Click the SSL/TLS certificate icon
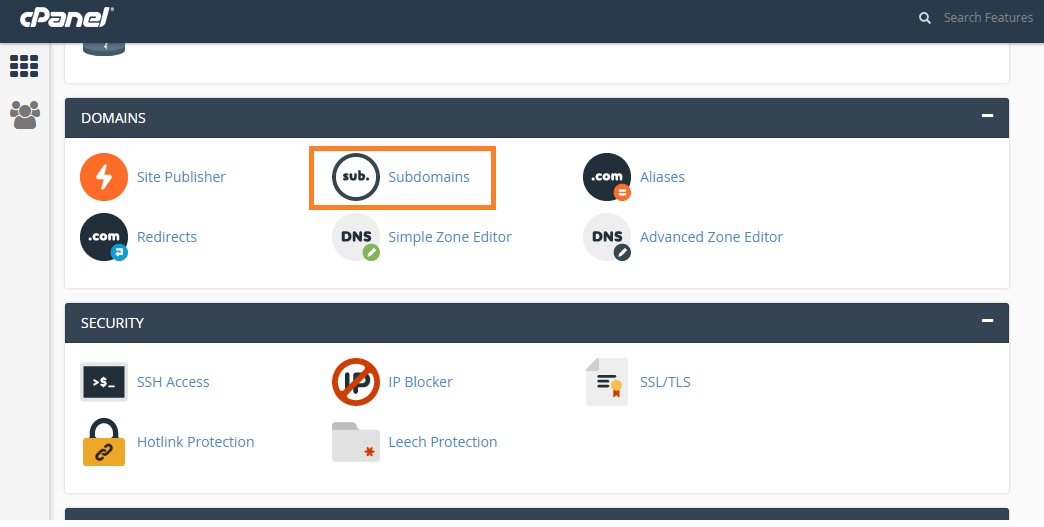This screenshot has height=527, width=1044. pyautogui.click(x=607, y=382)
